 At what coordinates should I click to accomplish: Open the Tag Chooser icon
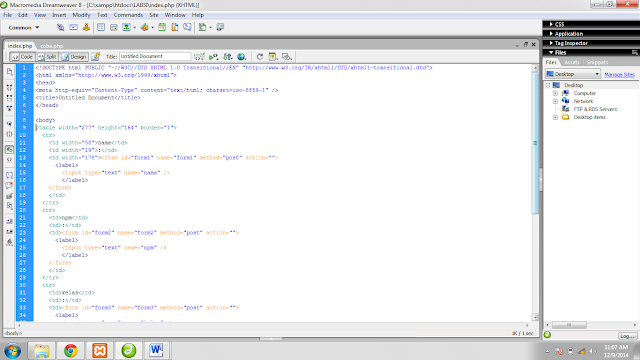click(x=220, y=27)
